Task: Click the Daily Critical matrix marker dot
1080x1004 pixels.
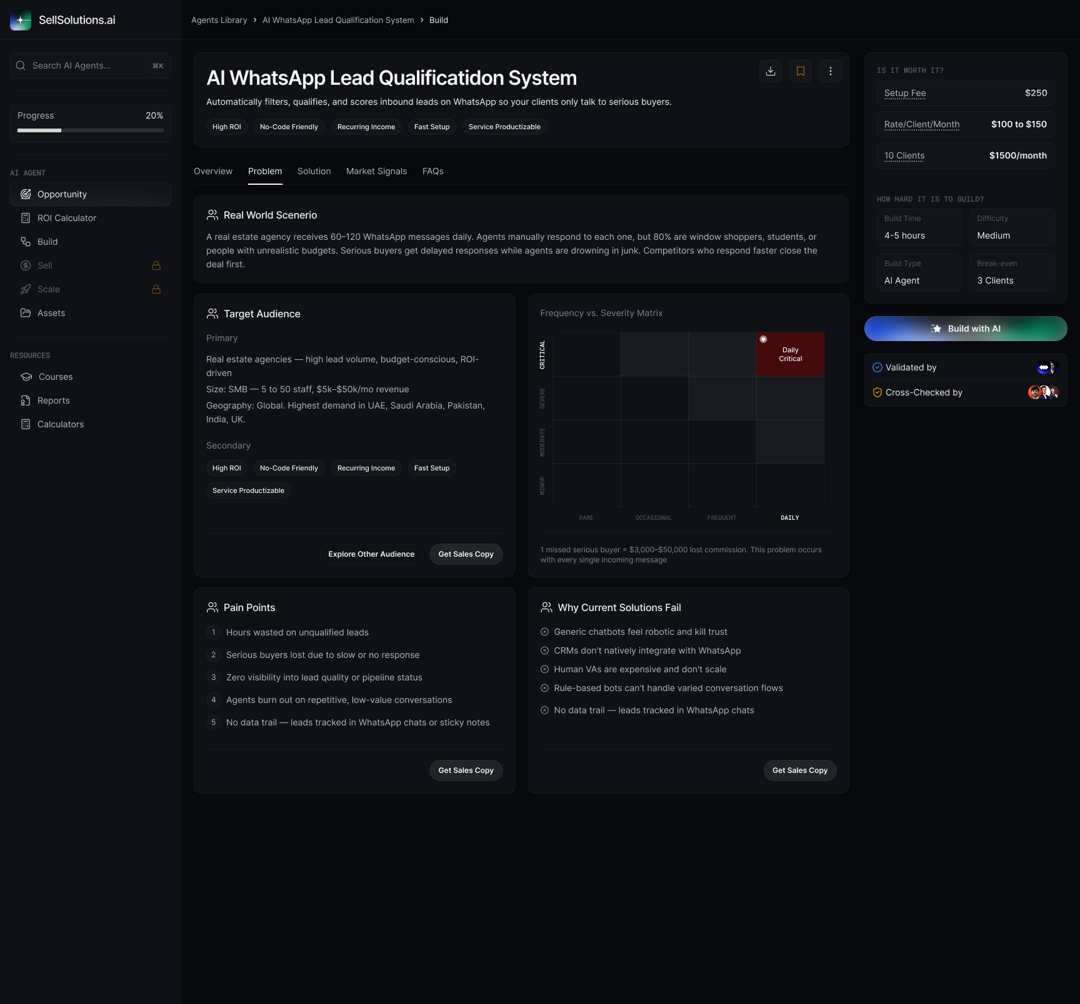Action: (x=763, y=339)
